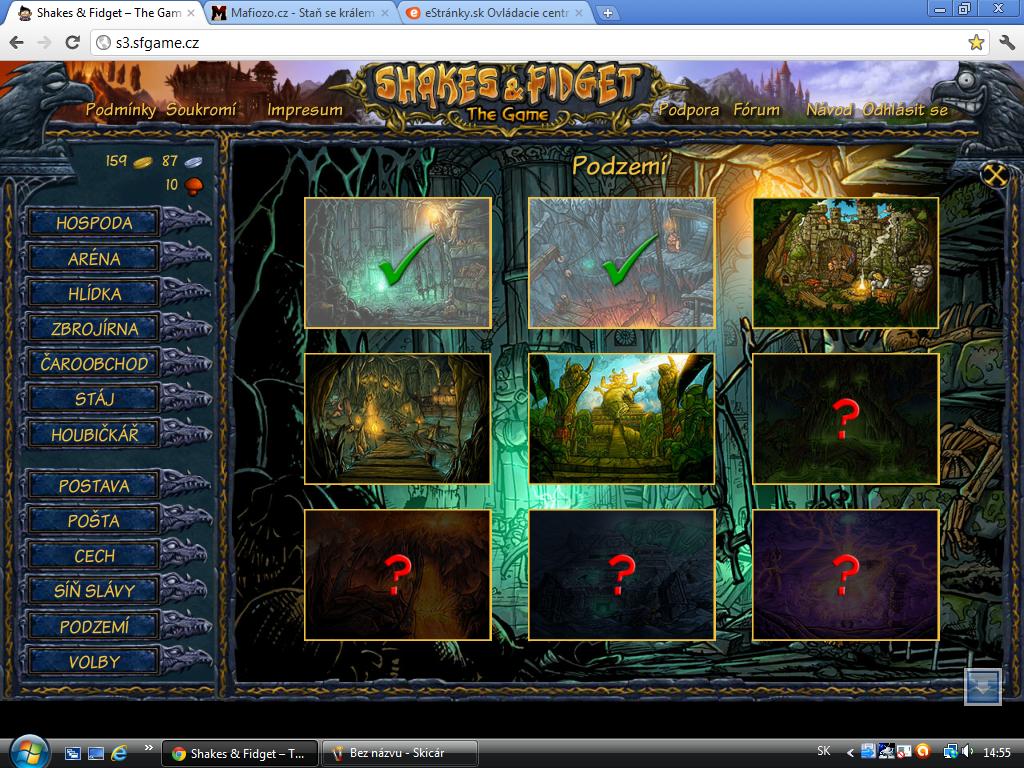
Task: Switch to the eStránky.sk tab
Action: coord(496,13)
